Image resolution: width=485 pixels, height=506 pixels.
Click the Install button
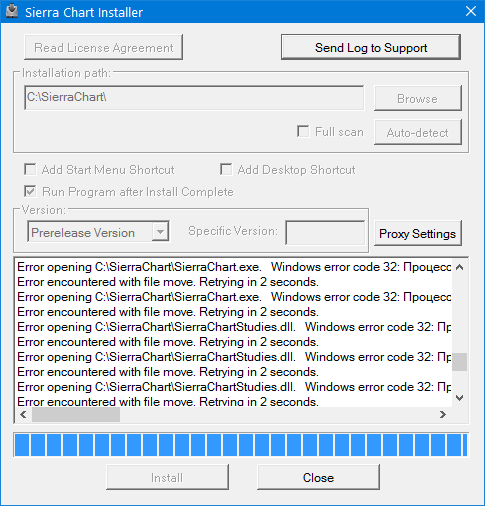[x=167, y=477]
